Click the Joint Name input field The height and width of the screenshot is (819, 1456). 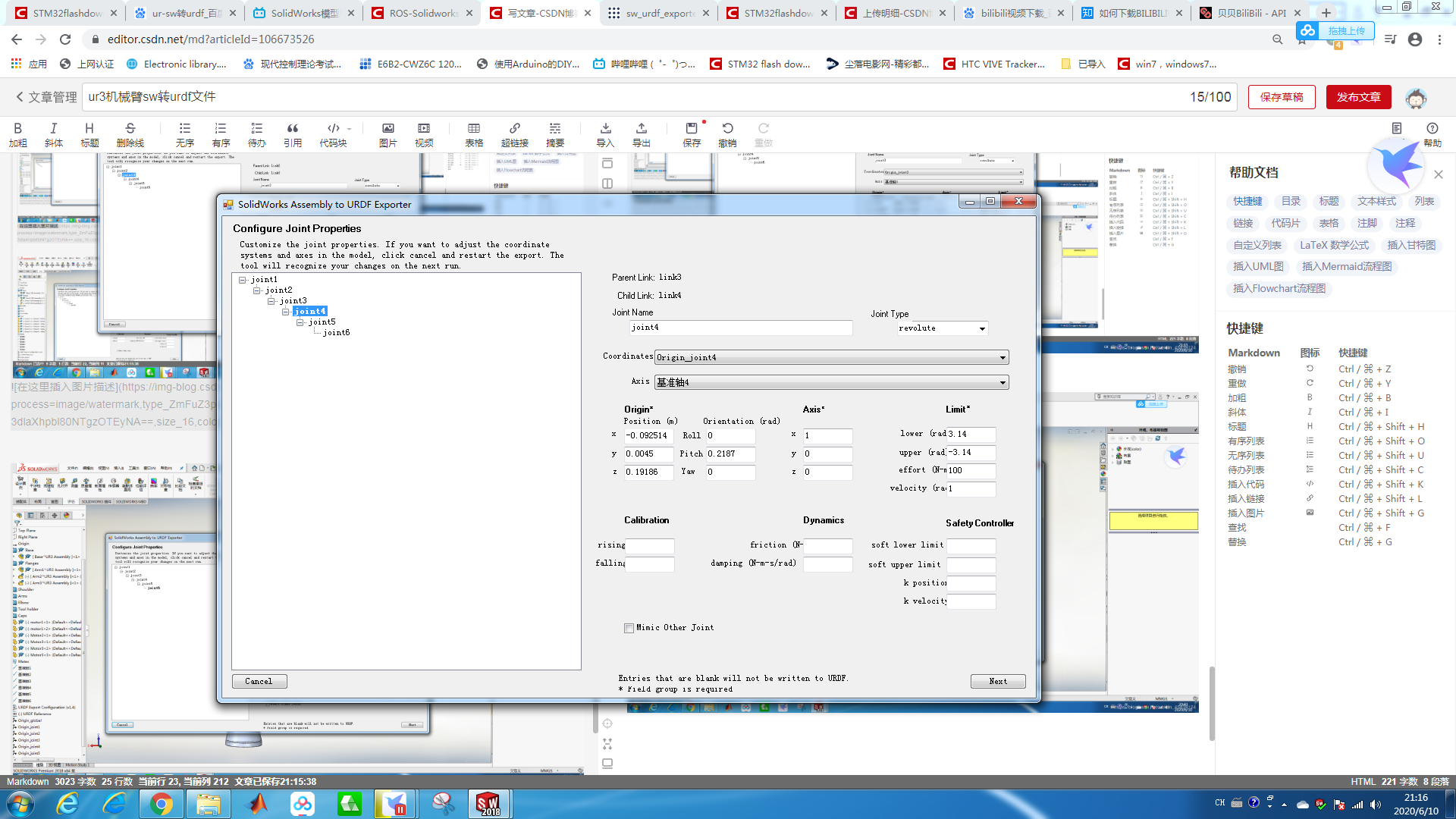(741, 328)
